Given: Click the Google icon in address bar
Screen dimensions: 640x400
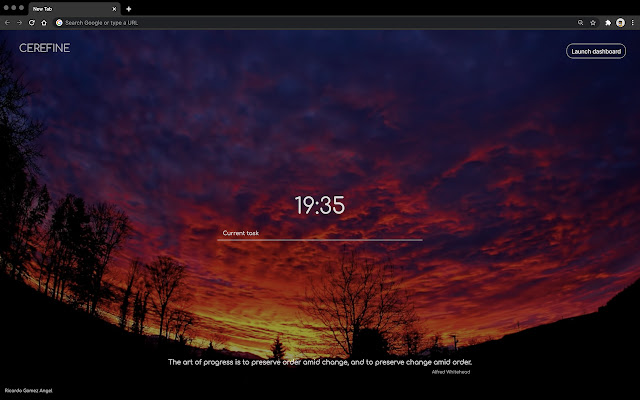Looking at the screenshot, I should (59, 22).
